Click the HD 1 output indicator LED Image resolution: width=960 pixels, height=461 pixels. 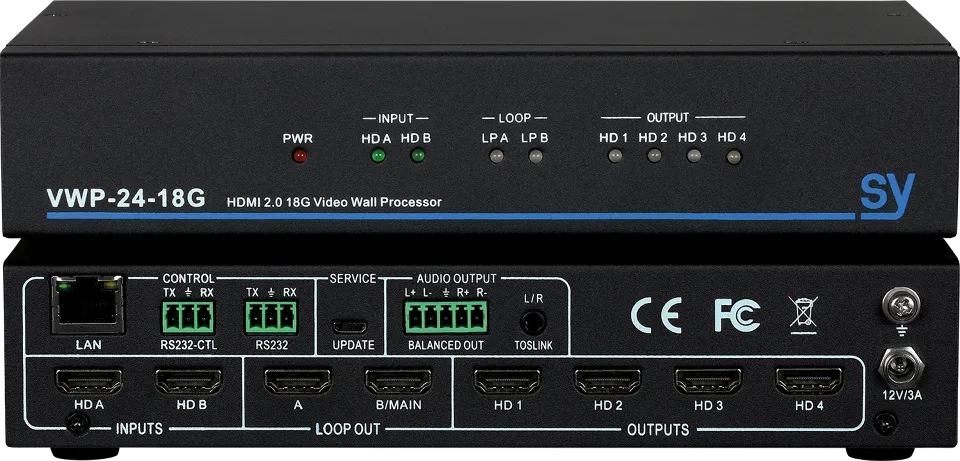click(614, 156)
